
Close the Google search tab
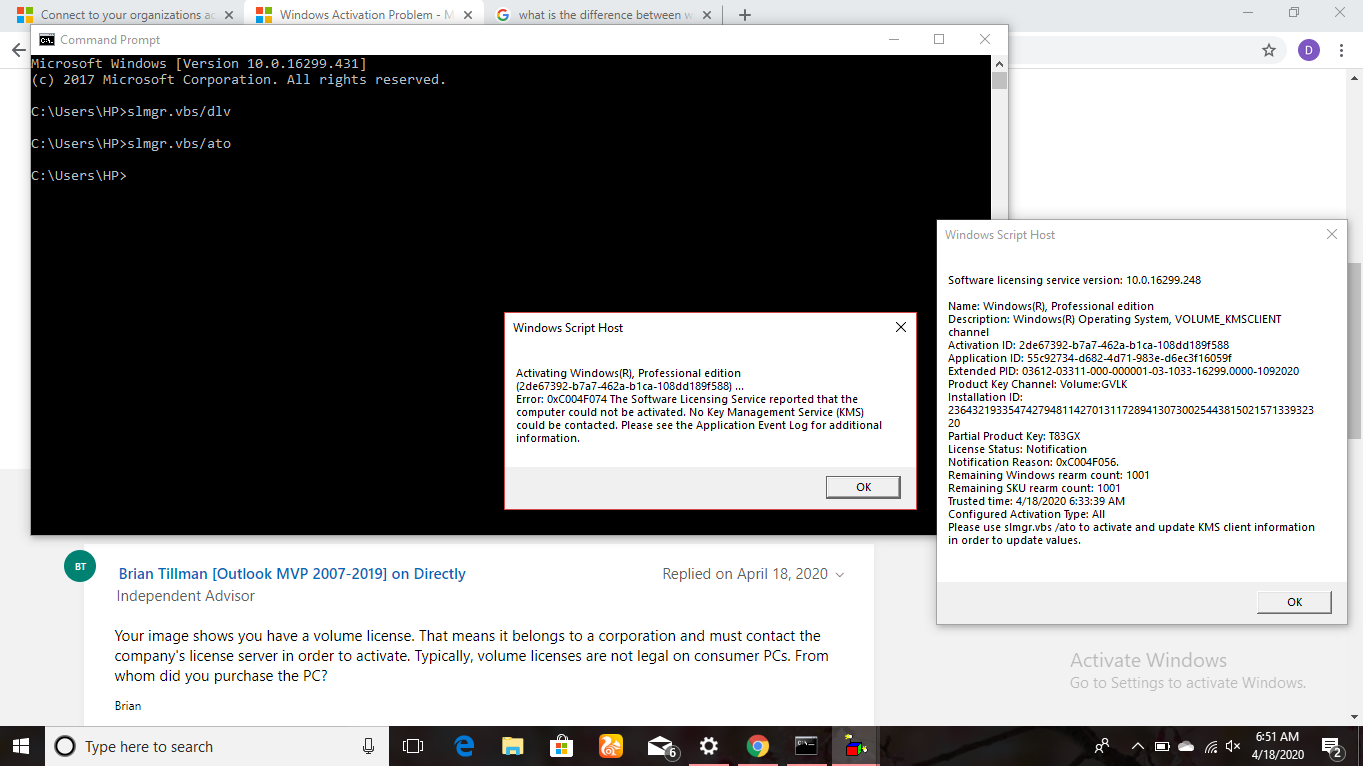click(x=706, y=15)
